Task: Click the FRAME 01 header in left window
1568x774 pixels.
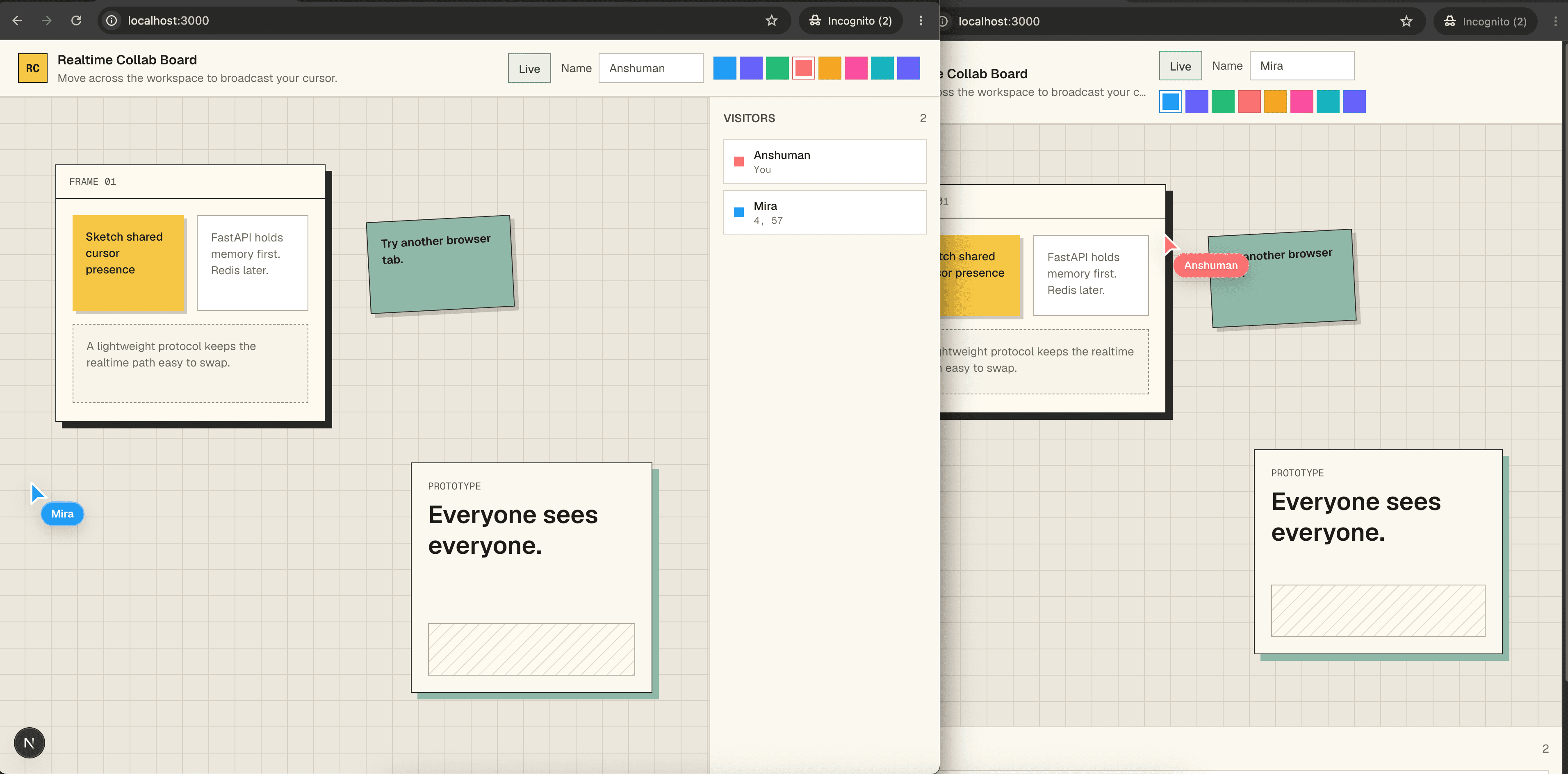Action: point(191,182)
